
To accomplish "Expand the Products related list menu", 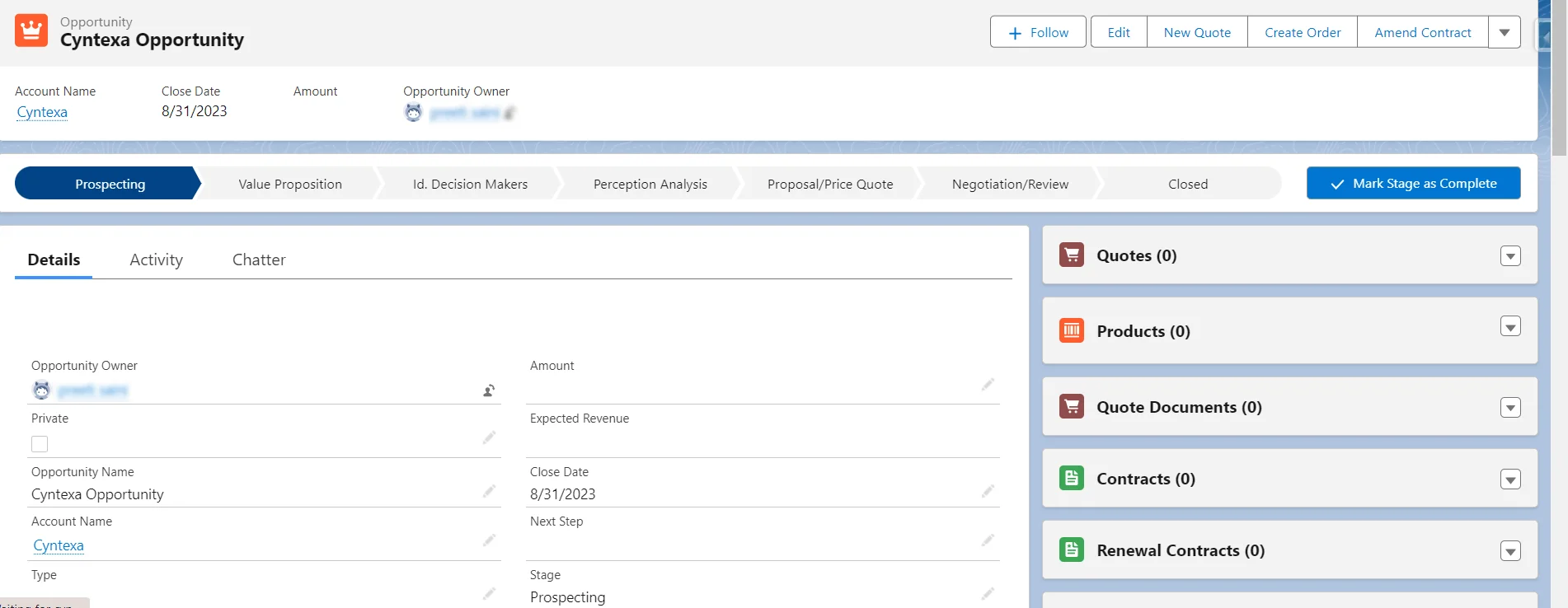I will click(x=1509, y=327).
